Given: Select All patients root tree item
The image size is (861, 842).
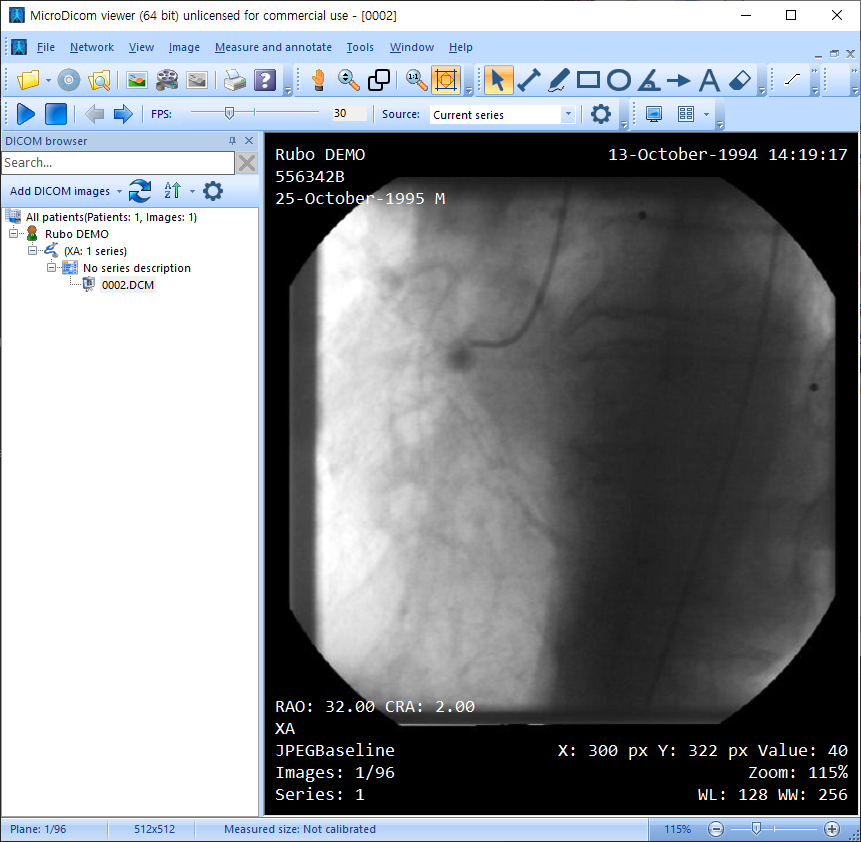Looking at the screenshot, I should coord(111,217).
